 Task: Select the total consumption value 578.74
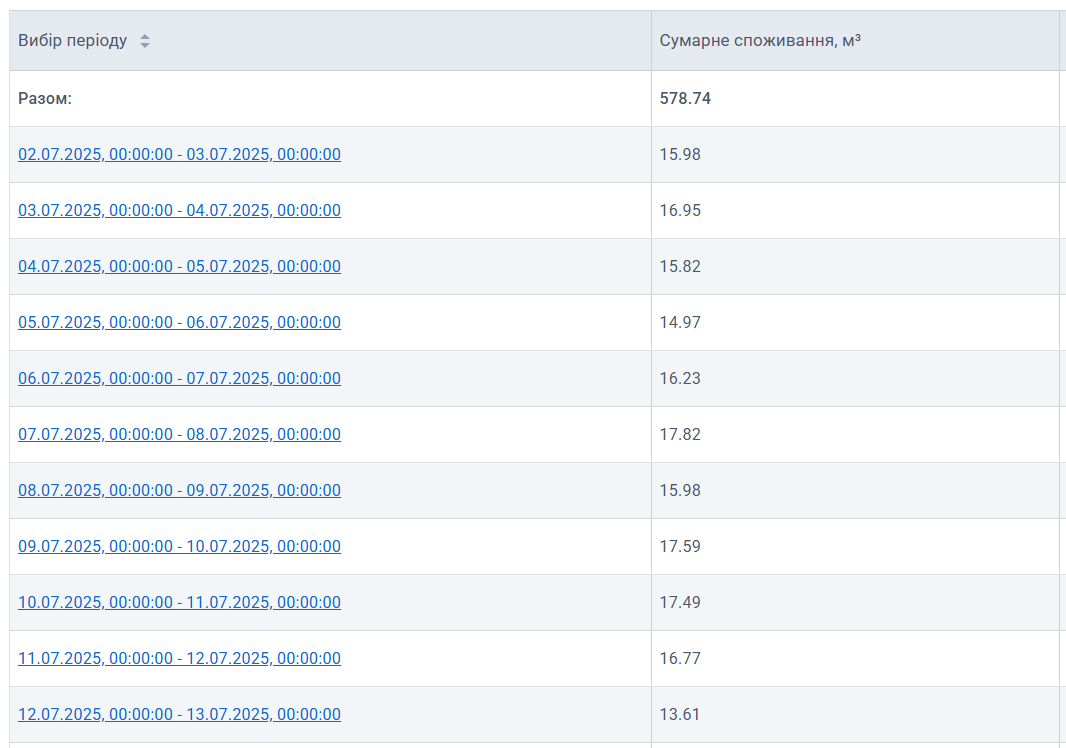tap(685, 98)
